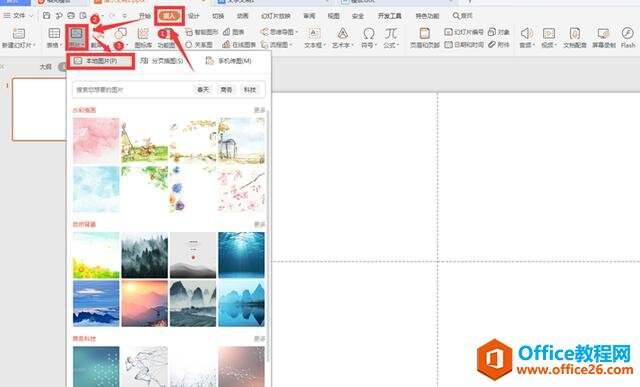Choose Phone Transfer (手机传图) option
Viewport: 640px width, 387px height.
pos(229,61)
